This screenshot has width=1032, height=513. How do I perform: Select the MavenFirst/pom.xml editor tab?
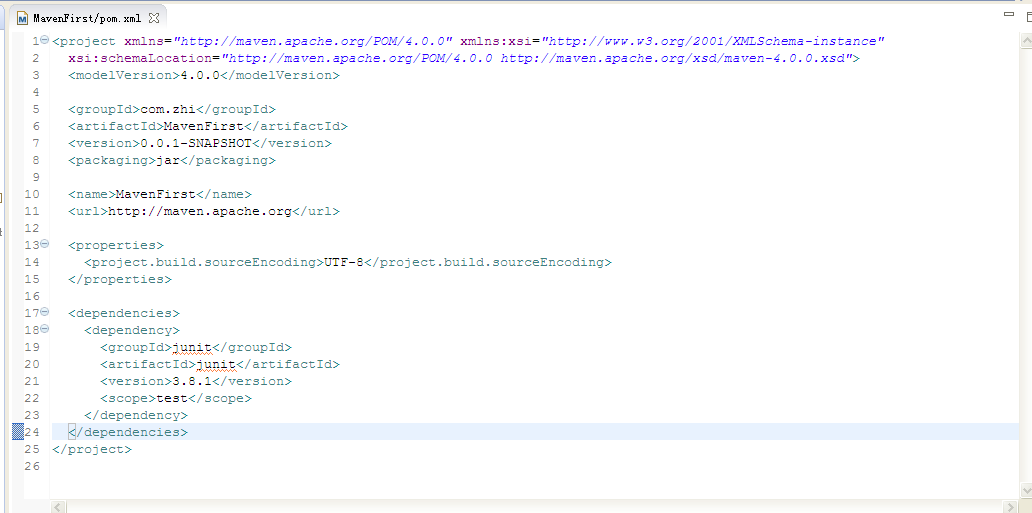(x=88, y=18)
